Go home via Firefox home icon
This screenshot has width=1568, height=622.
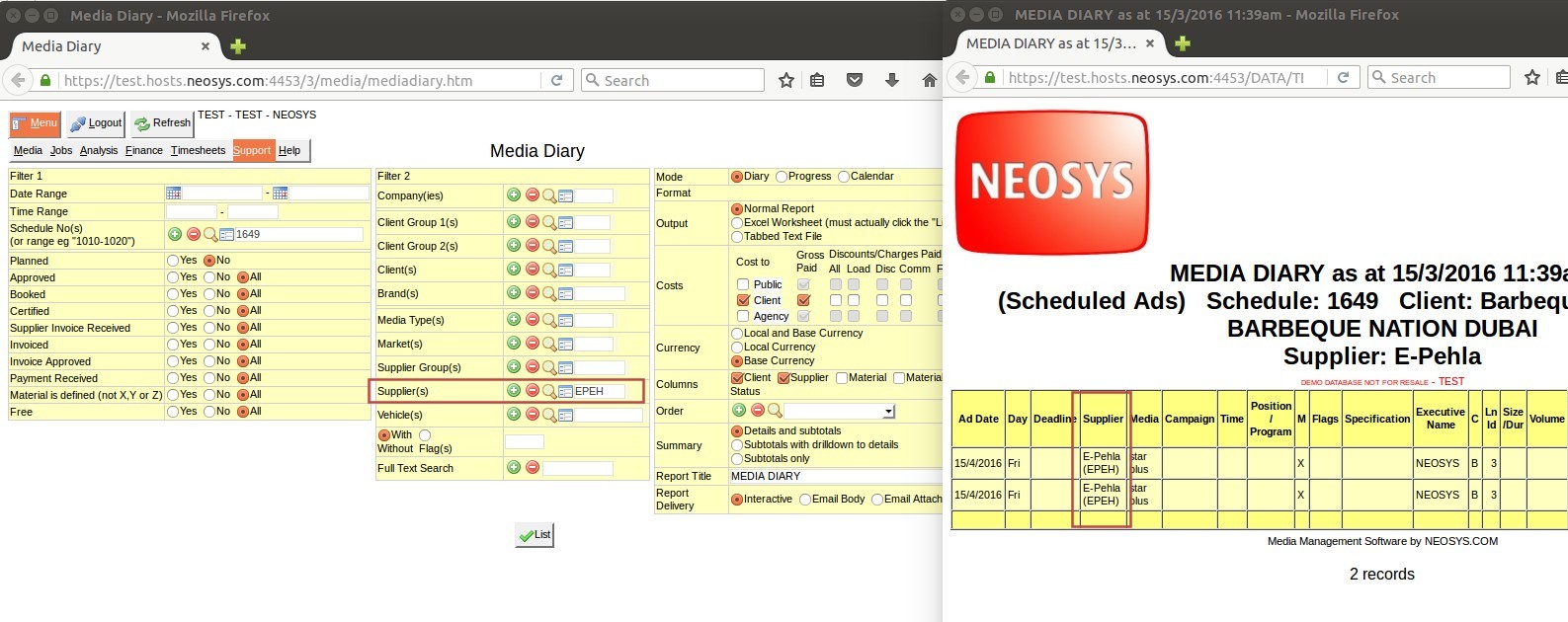point(929,80)
